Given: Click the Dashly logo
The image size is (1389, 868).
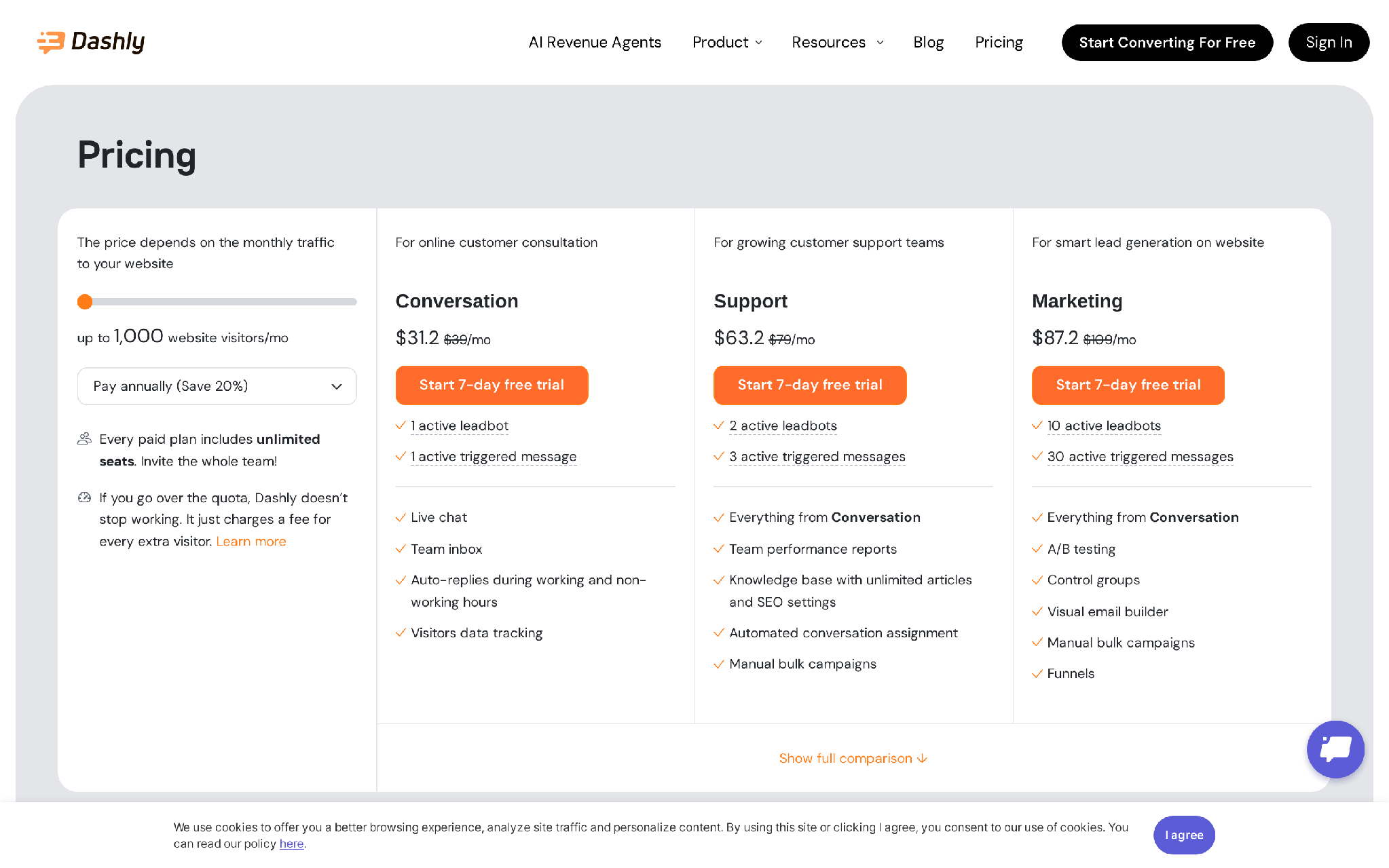Looking at the screenshot, I should pyautogui.click(x=91, y=42).
